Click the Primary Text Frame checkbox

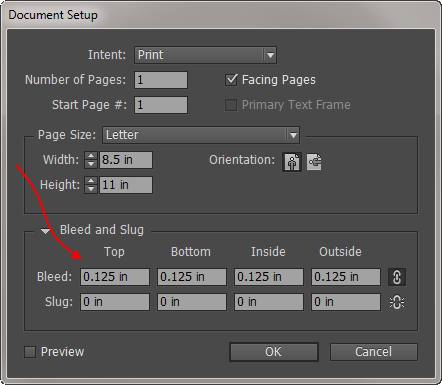(x=231, y=105)
